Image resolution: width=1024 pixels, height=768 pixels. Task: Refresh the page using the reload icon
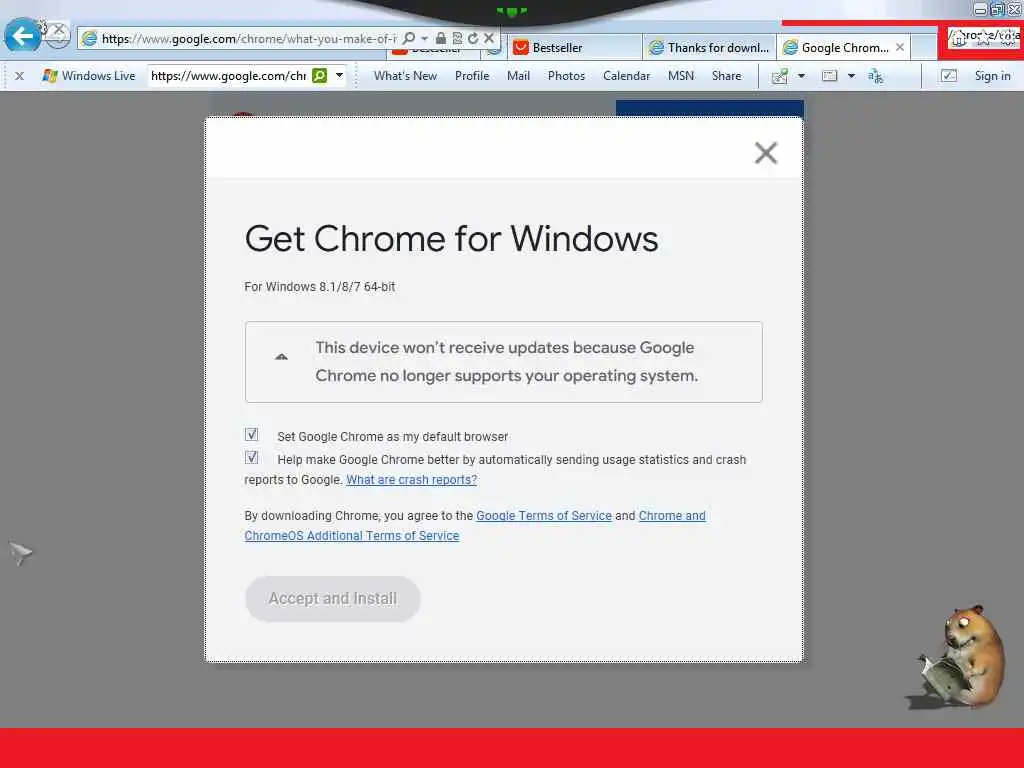[473, 39]
